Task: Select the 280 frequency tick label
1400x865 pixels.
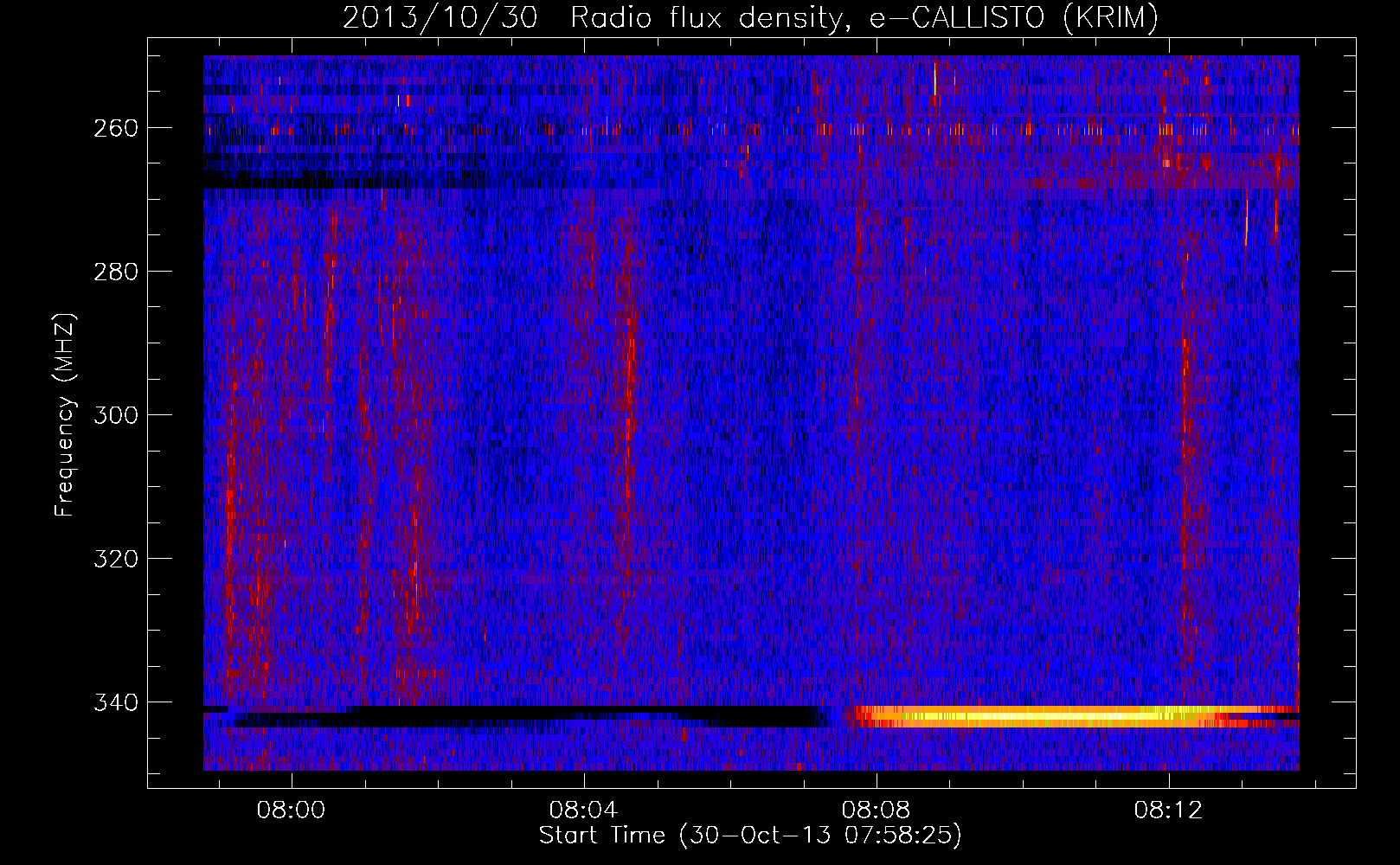Action: point(115,272)
